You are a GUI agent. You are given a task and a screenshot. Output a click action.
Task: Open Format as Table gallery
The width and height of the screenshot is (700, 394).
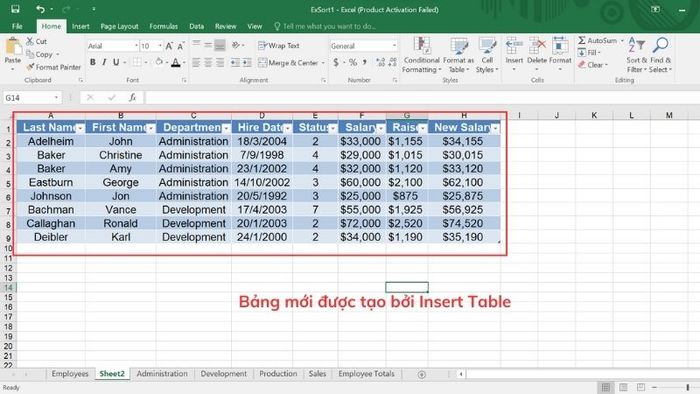click(458, 55)
